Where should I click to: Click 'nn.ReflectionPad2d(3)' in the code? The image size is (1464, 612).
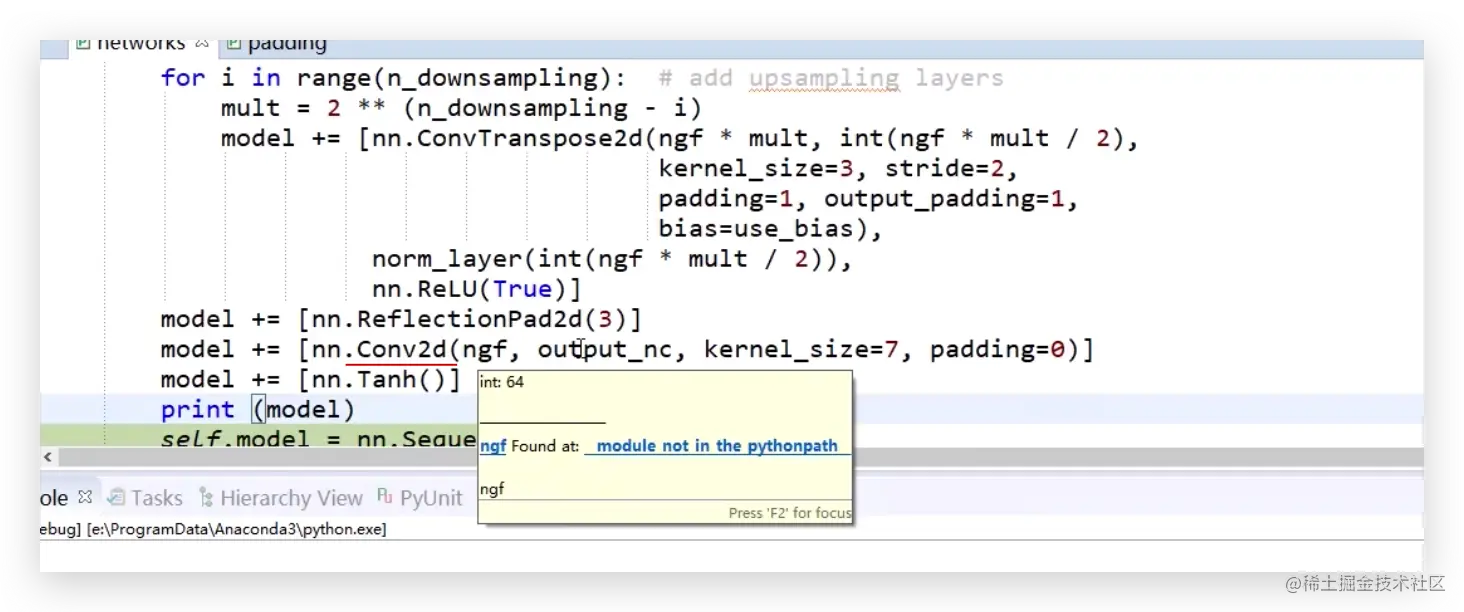(x=469, y=319)
